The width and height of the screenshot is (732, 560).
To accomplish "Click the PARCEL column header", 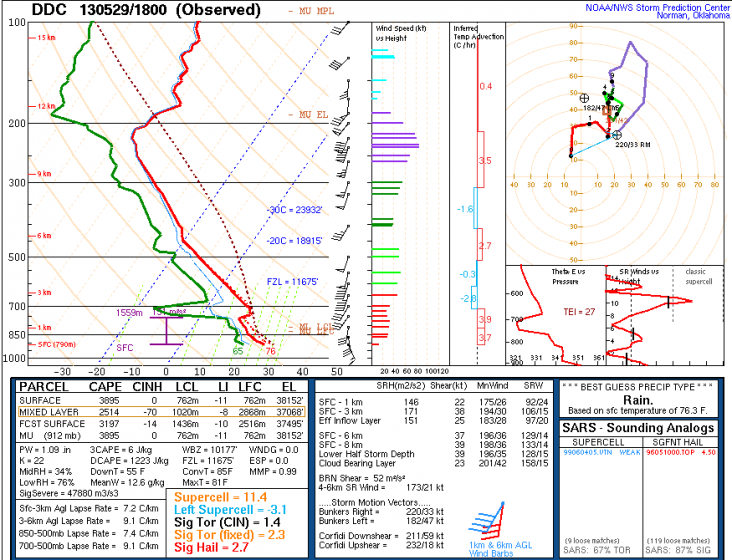I will pyautogui.click(x=44, y=387).
